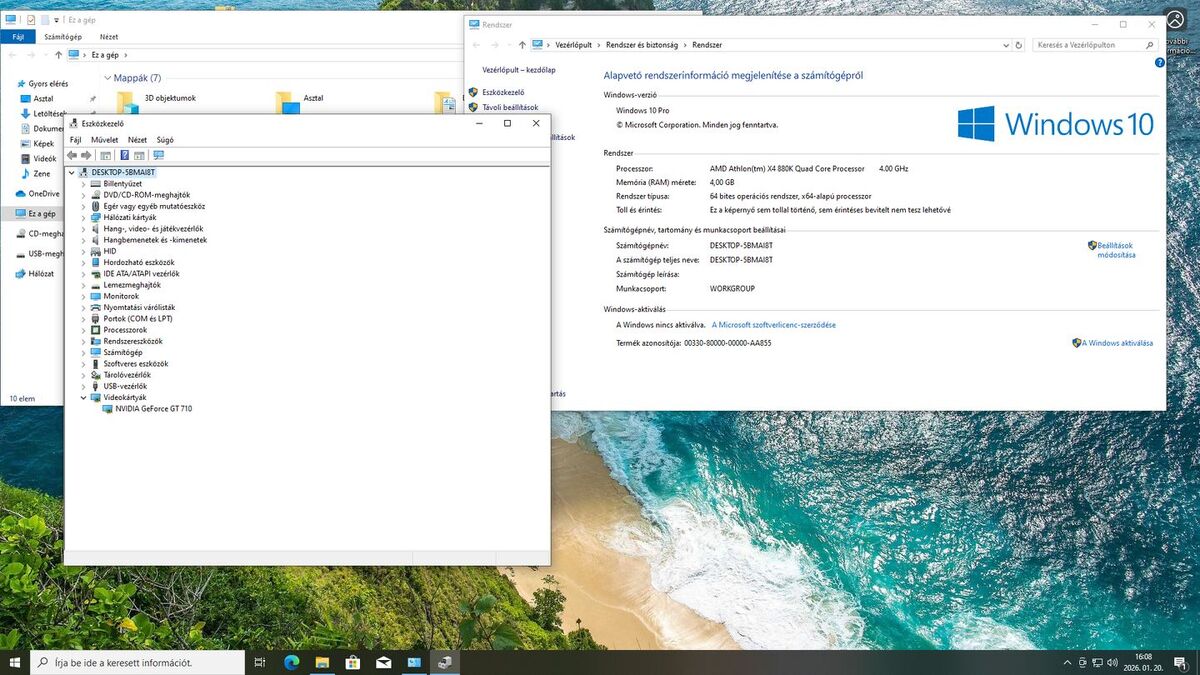Click the Vezérlőpult breadcrumb segment
Image resolution: width=1200 pixels, height=675 pixels.
coord(573,45)
